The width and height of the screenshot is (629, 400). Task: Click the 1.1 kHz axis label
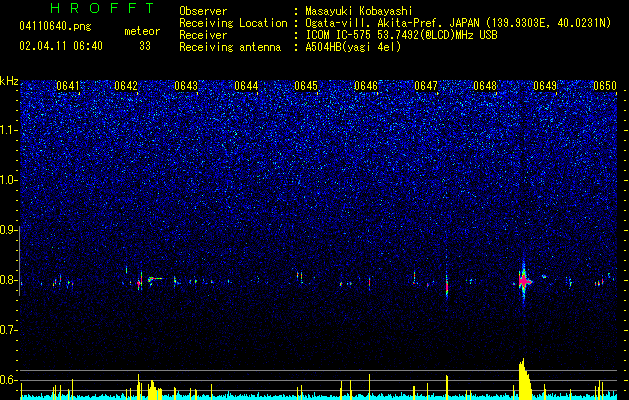coord(8,130)
